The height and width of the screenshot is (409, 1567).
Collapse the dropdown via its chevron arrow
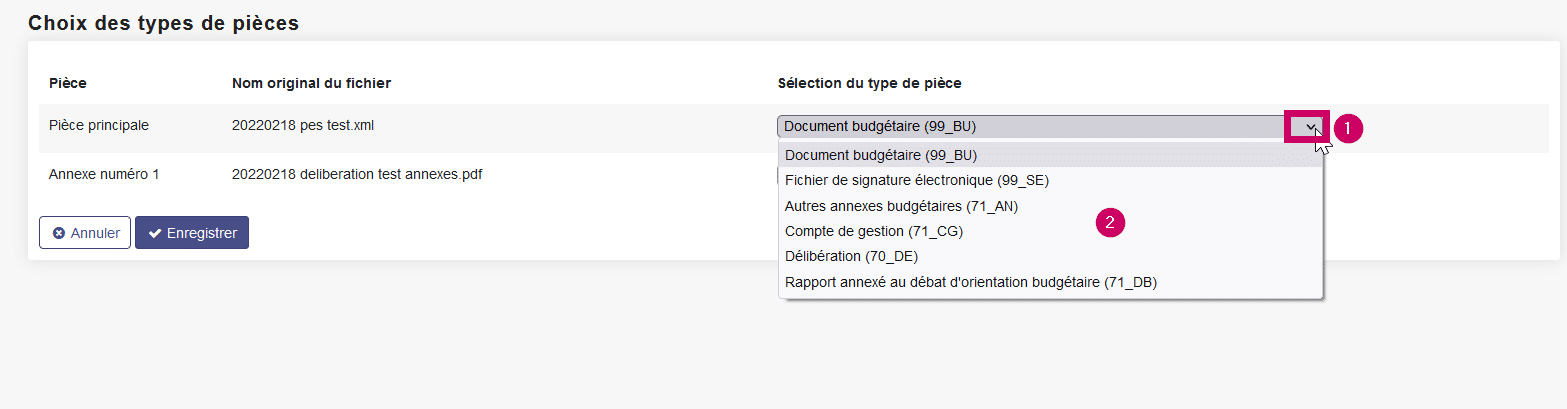[1307, 127]
